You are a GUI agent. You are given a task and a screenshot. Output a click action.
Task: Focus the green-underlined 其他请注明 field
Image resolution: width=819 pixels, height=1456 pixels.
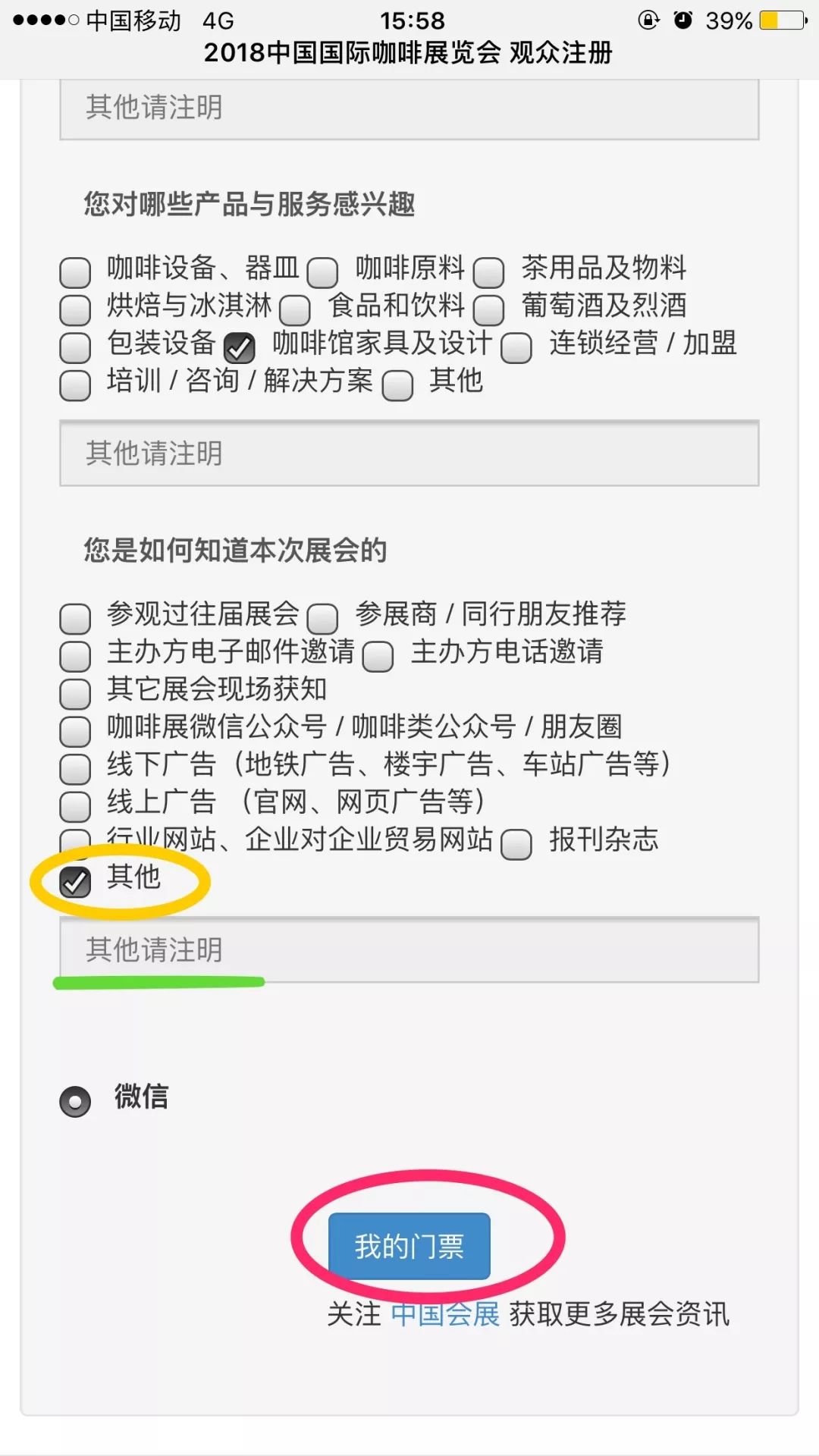pos(409,950)
